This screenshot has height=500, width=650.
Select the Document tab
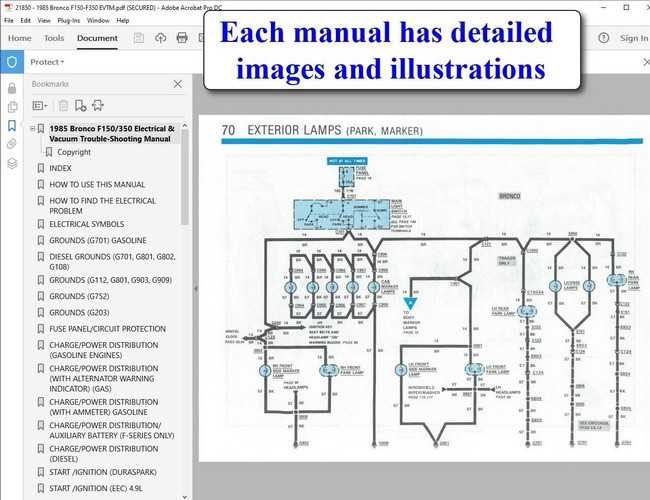click(x=97, y=38)
